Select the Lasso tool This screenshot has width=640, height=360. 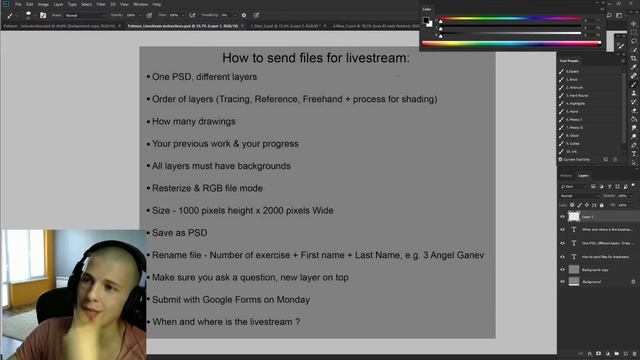click(634, 41)
